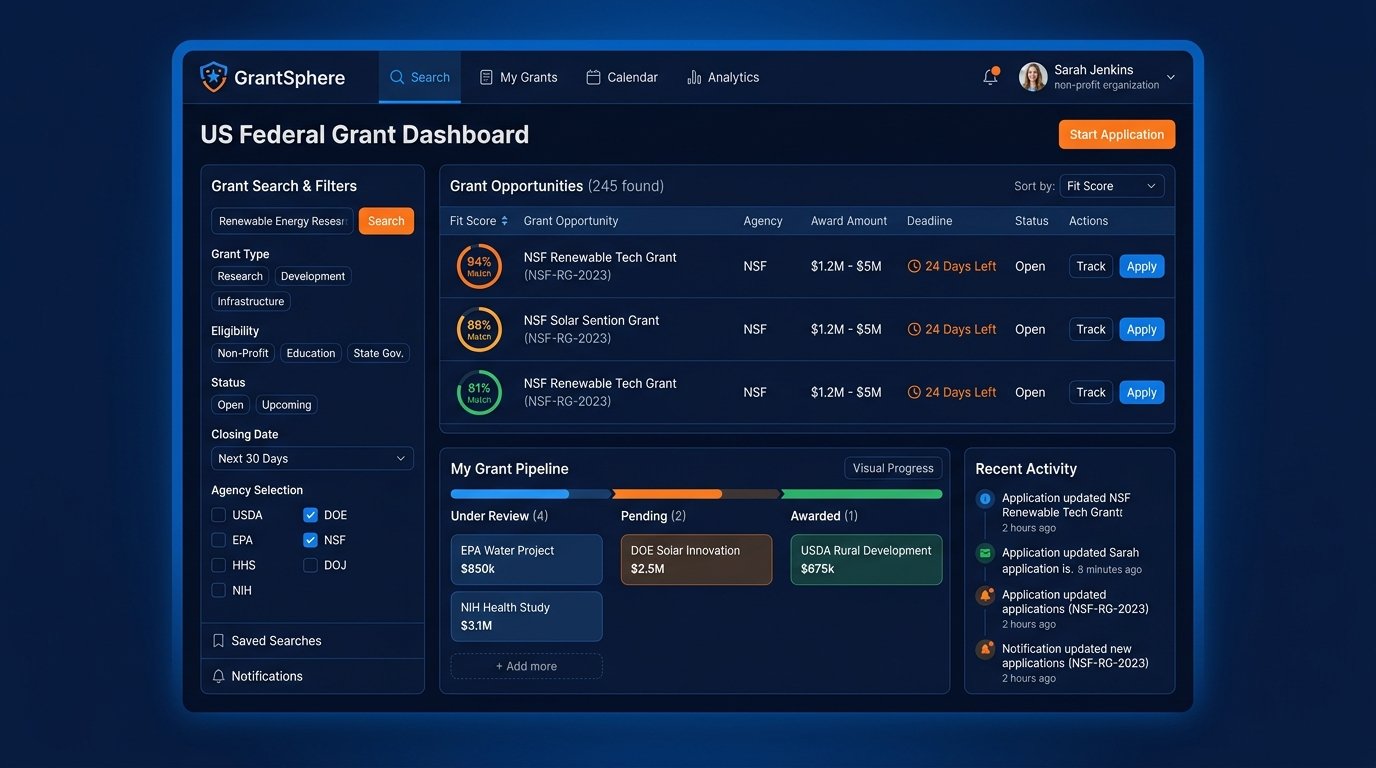The width and height of the screenshot is (1376, 768).
Task: Expand the user account menu chevron
Action: tap(1171, 77)
